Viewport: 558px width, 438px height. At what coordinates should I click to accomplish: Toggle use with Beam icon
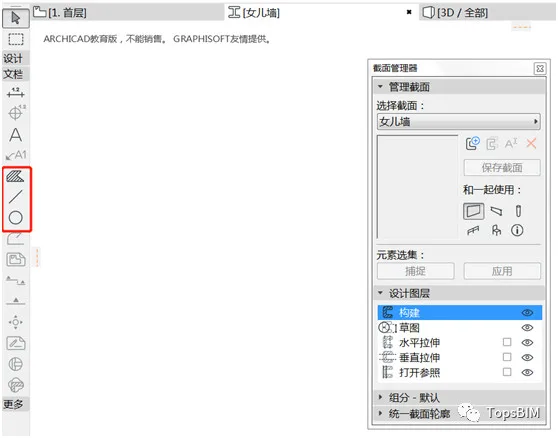[496, 211]
